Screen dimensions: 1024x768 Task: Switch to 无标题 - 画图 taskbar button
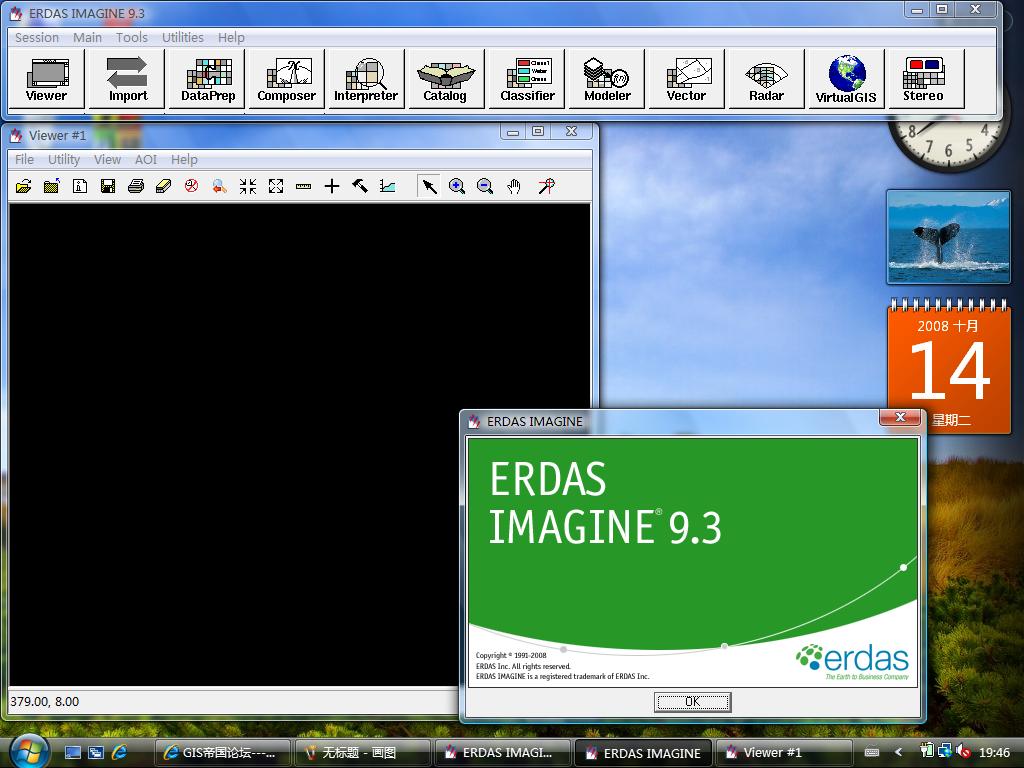click(362, 753)
